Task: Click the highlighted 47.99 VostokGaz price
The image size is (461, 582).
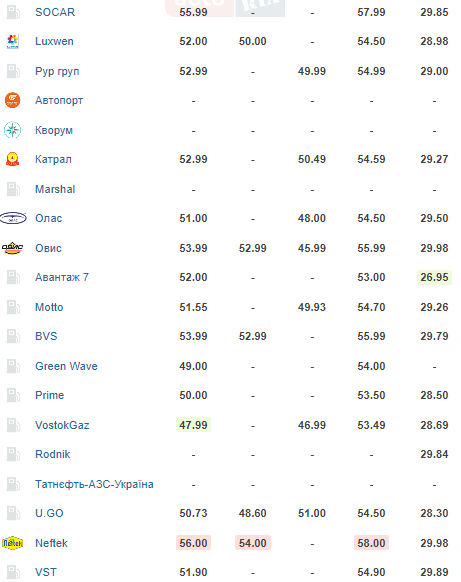Action: click(193, 425)
